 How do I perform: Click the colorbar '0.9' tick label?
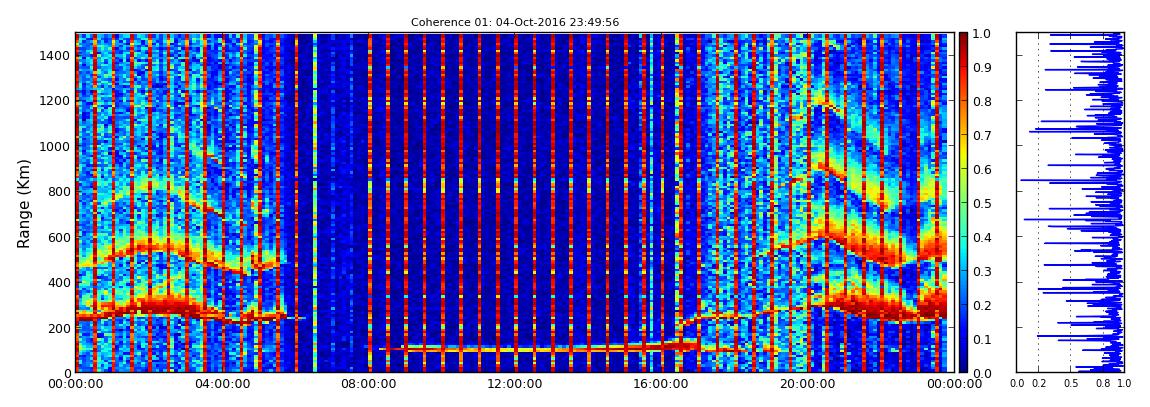(981, 67)
